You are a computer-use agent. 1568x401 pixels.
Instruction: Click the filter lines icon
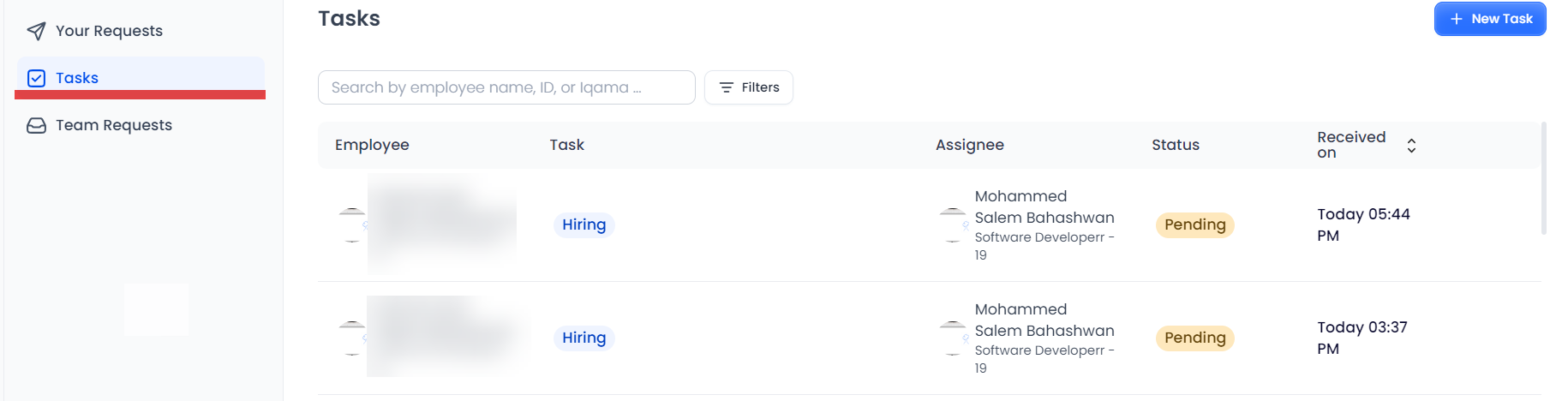[x=727, y=87]
